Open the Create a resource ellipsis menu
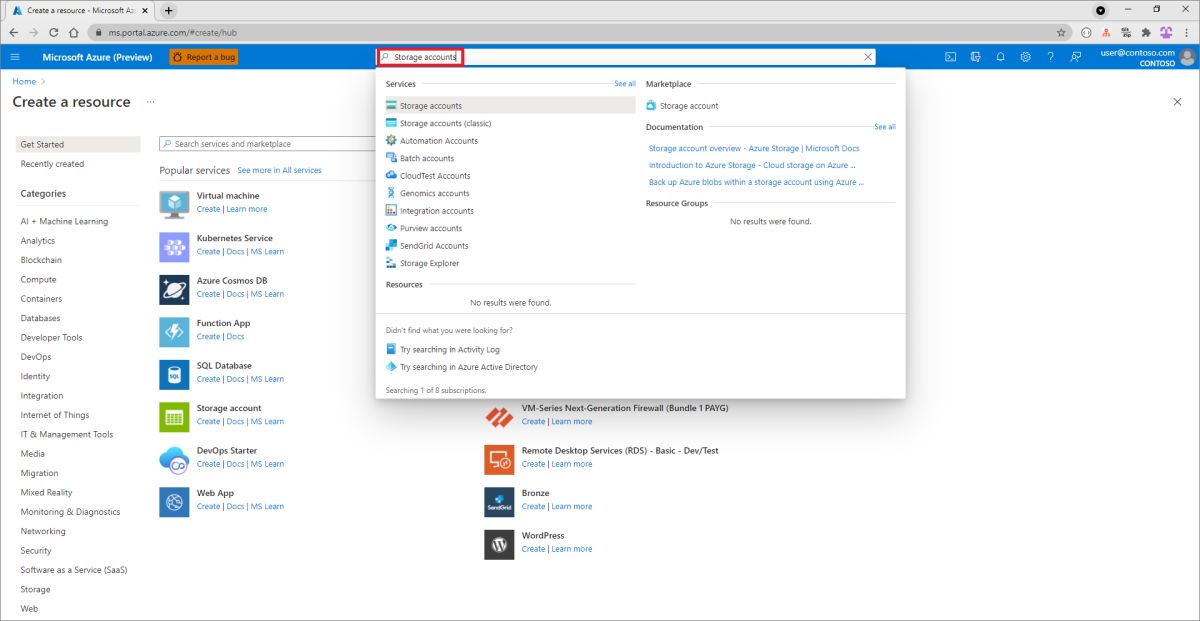 151,102
